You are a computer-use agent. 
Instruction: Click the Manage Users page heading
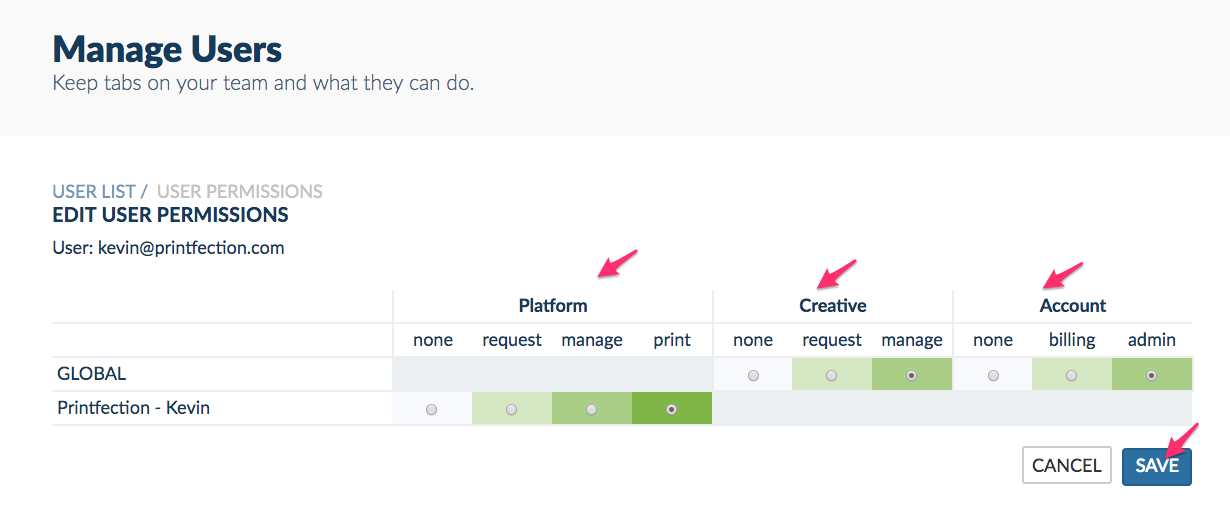167,49
